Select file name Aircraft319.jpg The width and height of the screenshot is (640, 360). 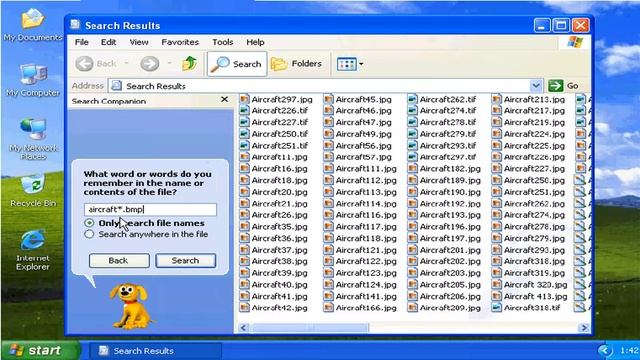click(534, 273)
